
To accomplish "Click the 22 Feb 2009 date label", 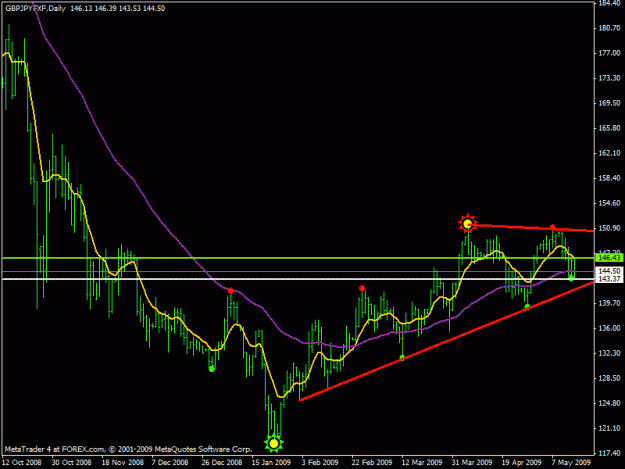I will [372, 462].
